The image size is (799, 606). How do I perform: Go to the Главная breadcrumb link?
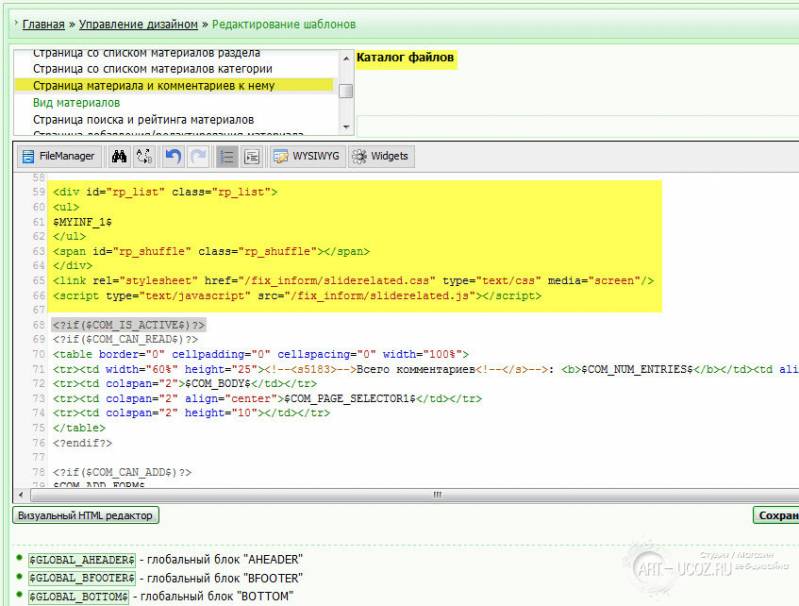pyautogui.click(x=43, y=24)
